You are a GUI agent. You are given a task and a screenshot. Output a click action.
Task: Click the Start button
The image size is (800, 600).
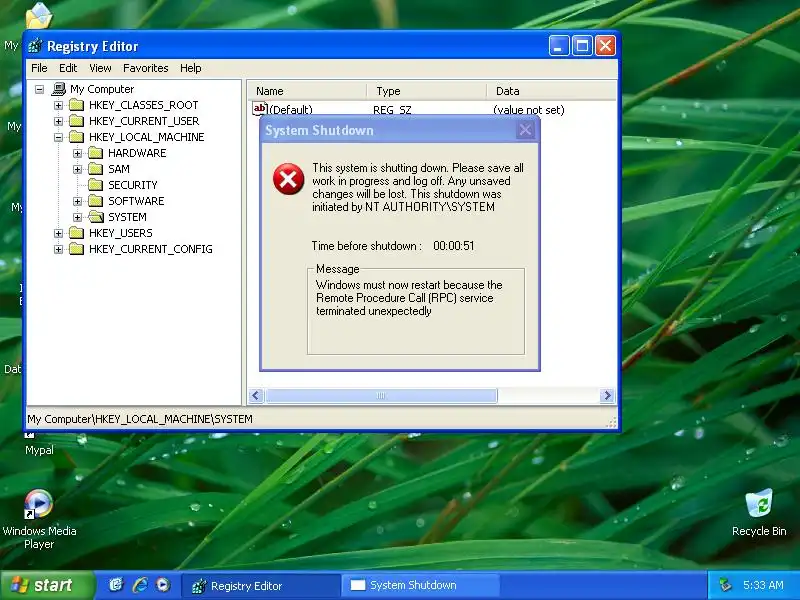[47, 585]
